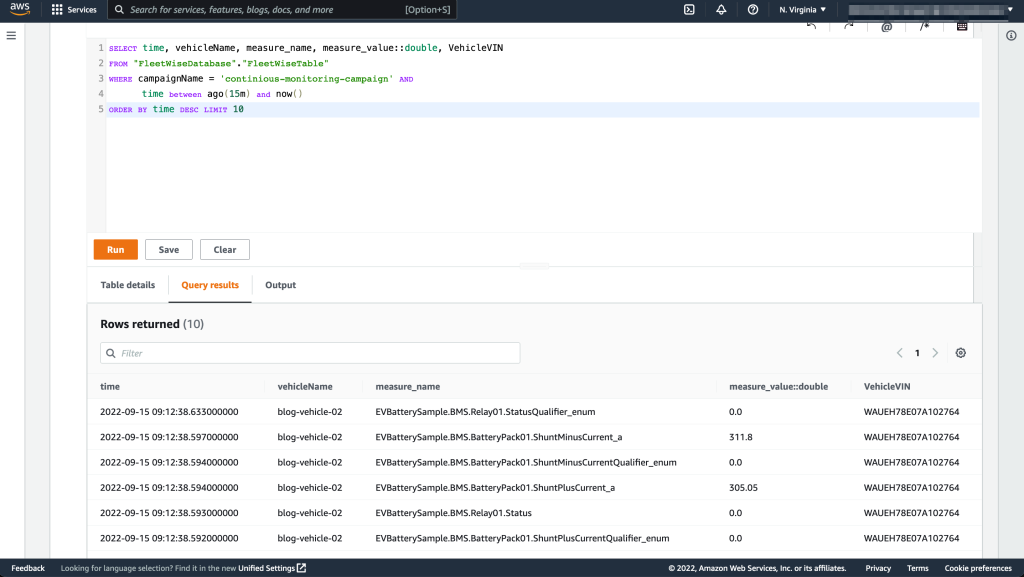This screenshot has height=577, width=1024.
Task: Switch to the Table details tab
Action: (127, 285)
